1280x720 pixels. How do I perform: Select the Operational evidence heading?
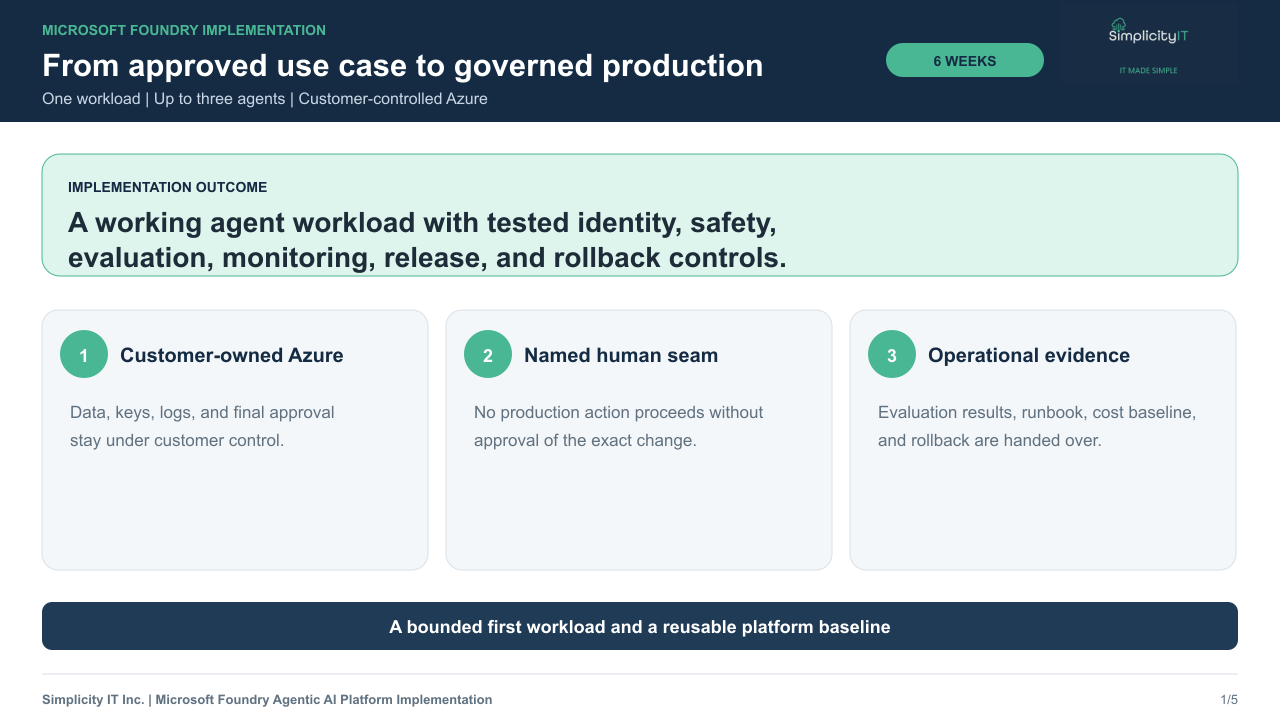tap(1029, 355)
